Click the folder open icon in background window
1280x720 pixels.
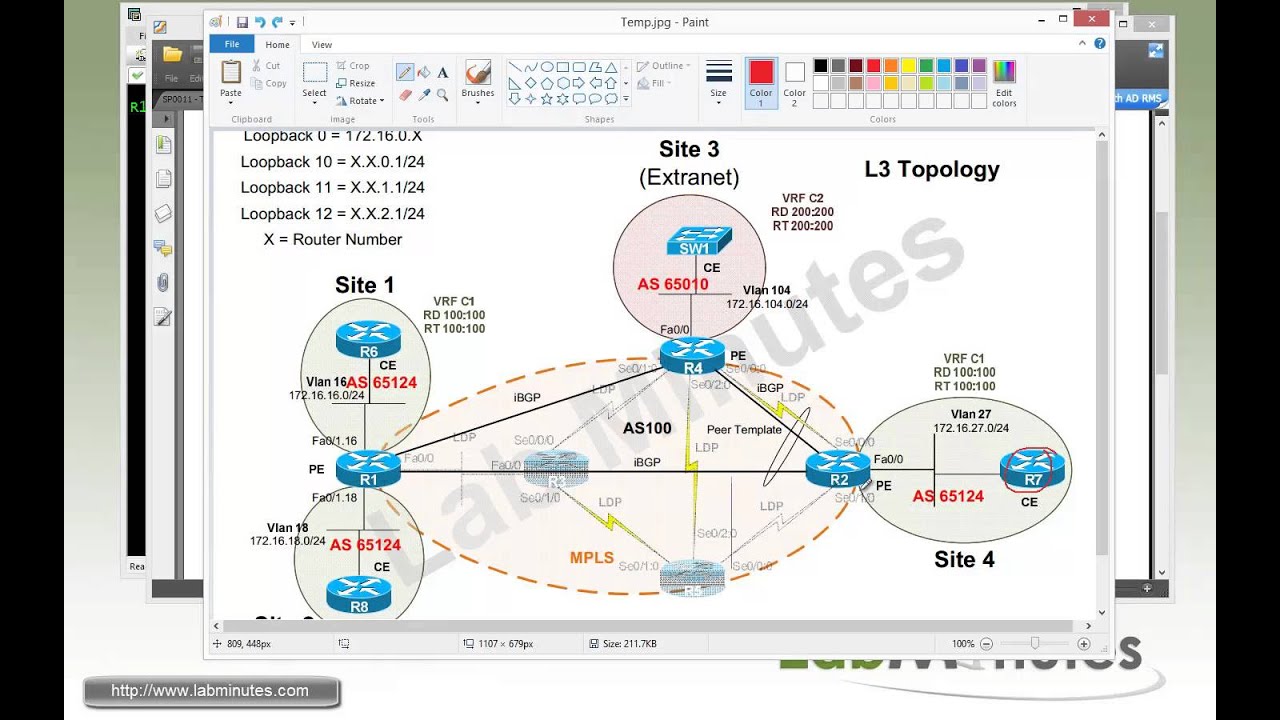point(172,54)
